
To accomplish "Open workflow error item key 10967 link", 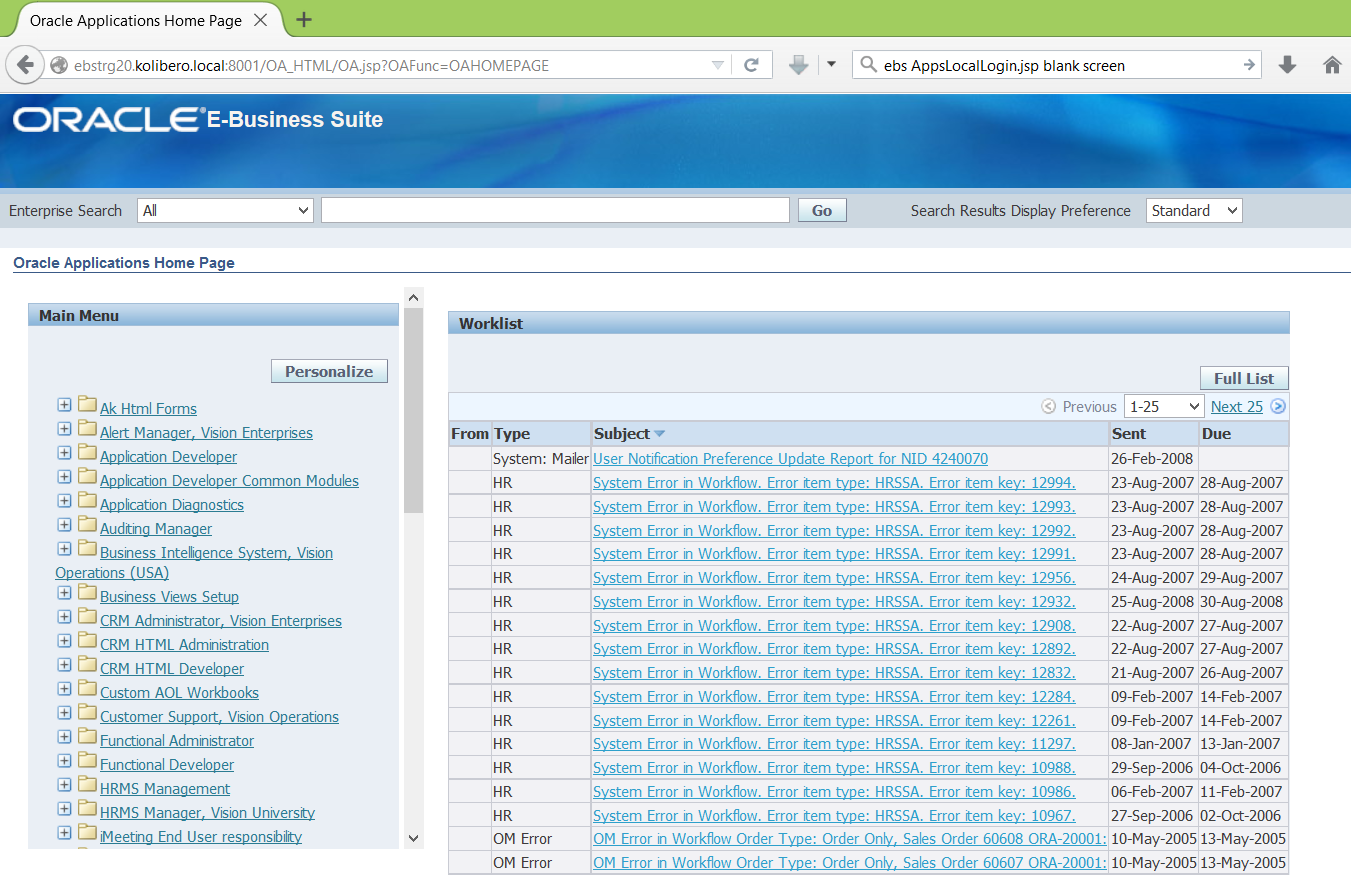I will click(834, 816).
